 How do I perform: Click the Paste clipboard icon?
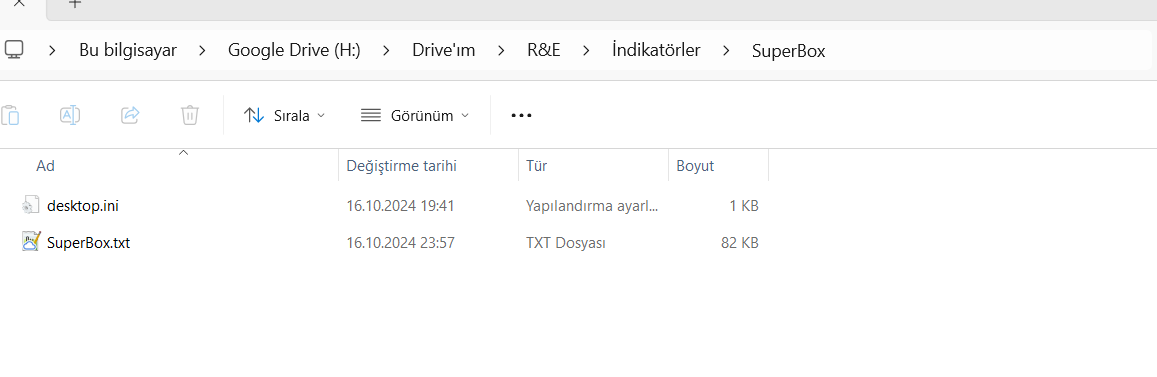point(10,115)
